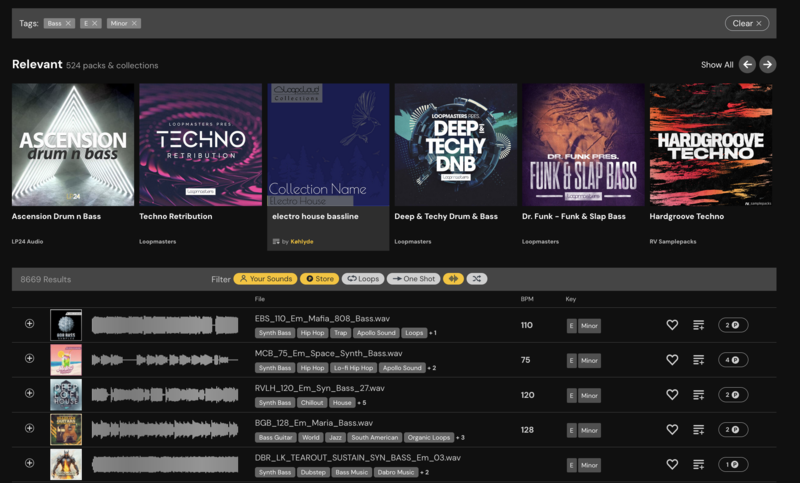This screenshot has width=800, height=483.
Task: Click the RVLH_120_Em_Syn_Bass_27 waveform
Action: click(x=165, y=395)
